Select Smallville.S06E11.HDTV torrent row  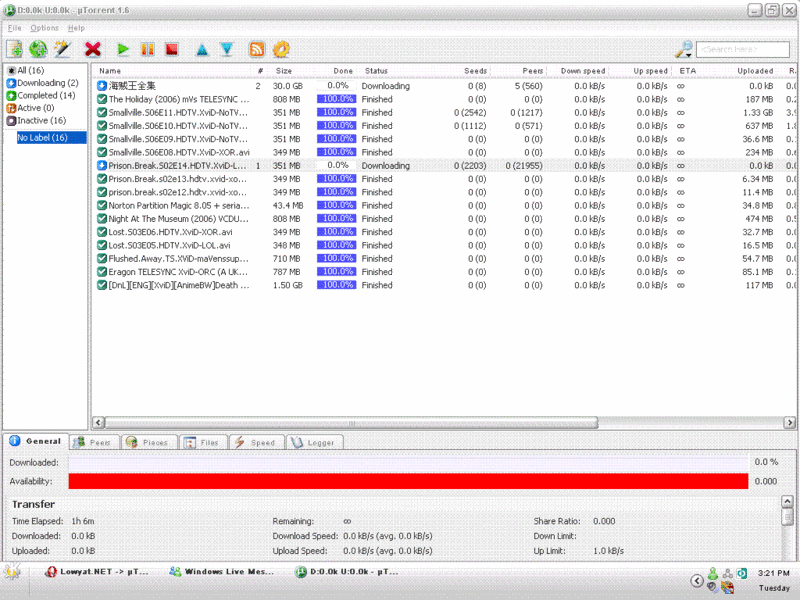(444, 113)
